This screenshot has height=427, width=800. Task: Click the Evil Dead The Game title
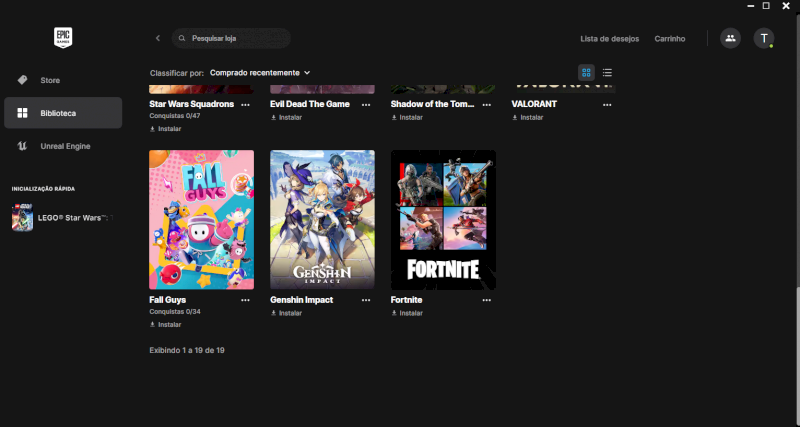click(310, 104)
